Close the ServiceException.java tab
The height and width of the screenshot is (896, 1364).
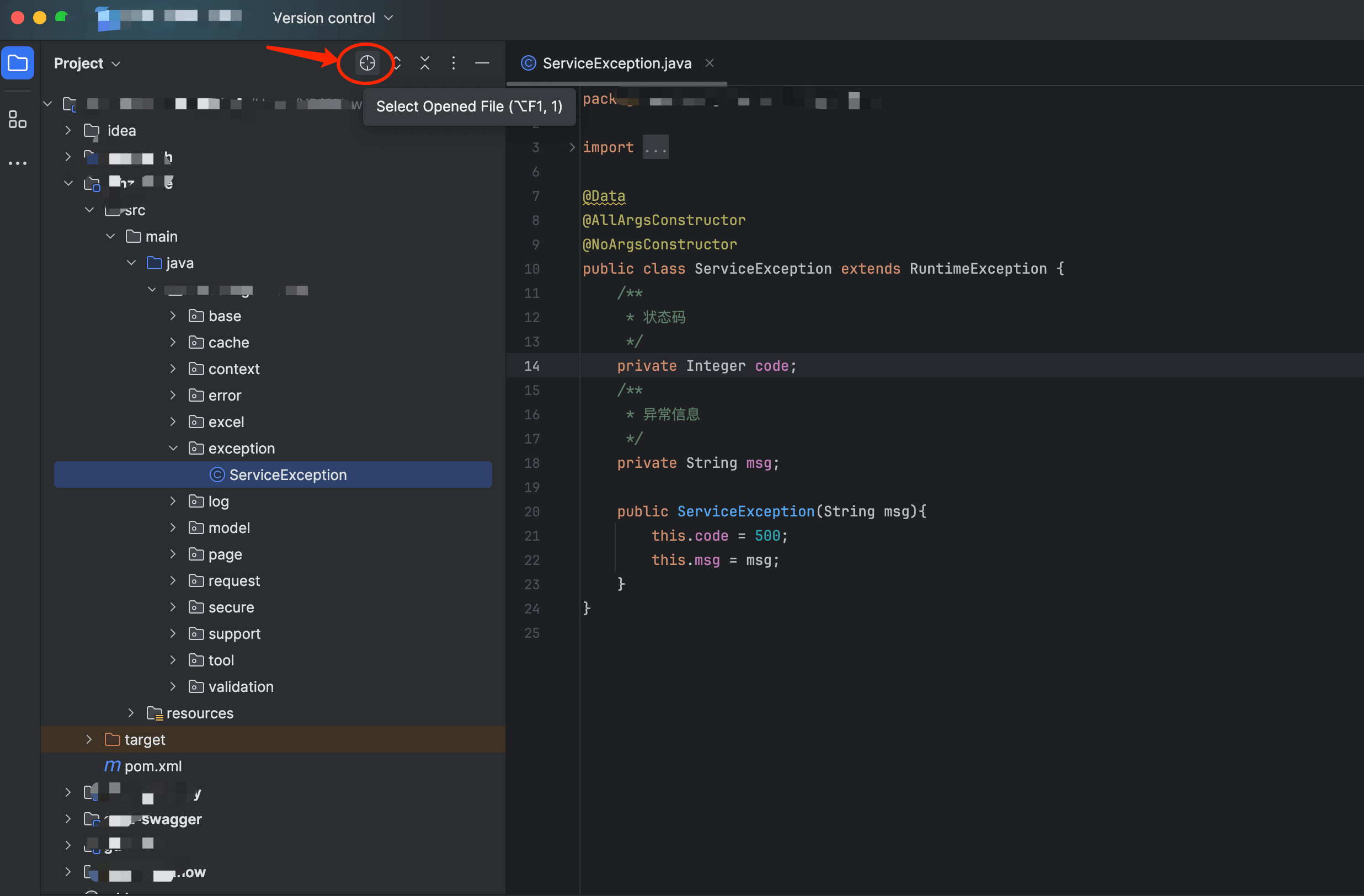point(710,63)
